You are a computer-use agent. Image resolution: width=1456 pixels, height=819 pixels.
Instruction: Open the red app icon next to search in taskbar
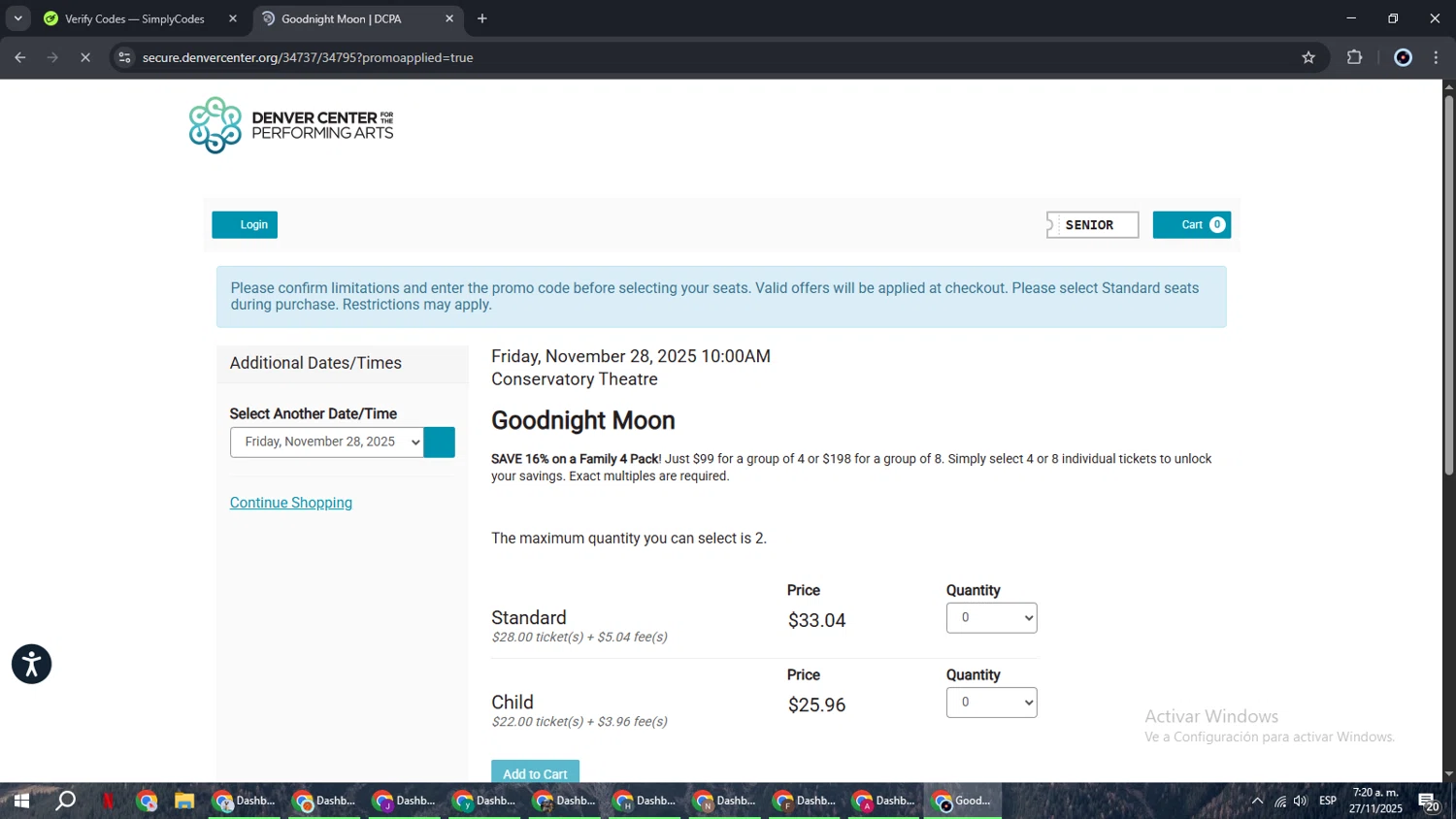coord(108,802)
